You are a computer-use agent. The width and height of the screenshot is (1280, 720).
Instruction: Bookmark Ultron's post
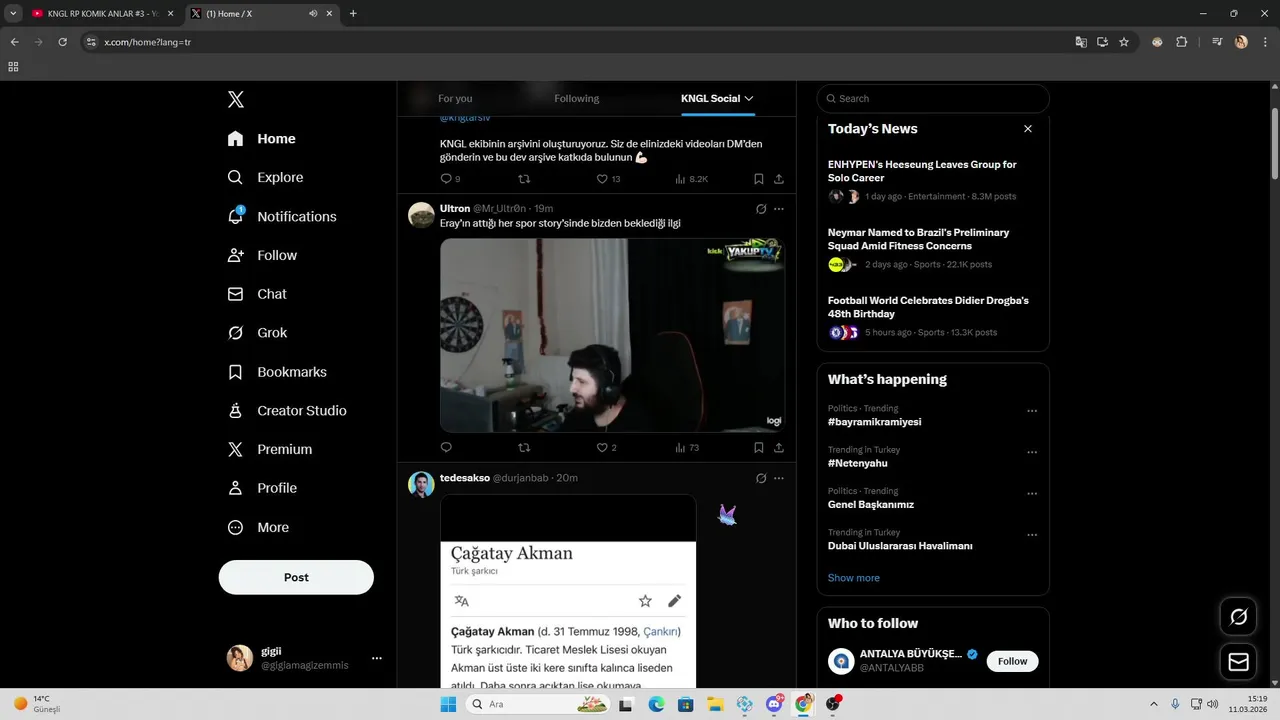[759, 448]
